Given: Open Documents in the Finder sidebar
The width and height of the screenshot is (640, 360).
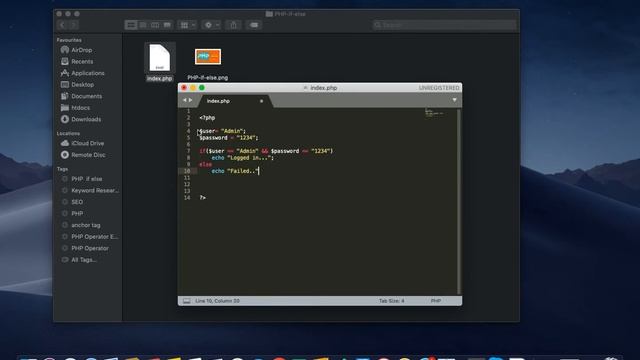Looking at the screenshot, I should [87, 96].
